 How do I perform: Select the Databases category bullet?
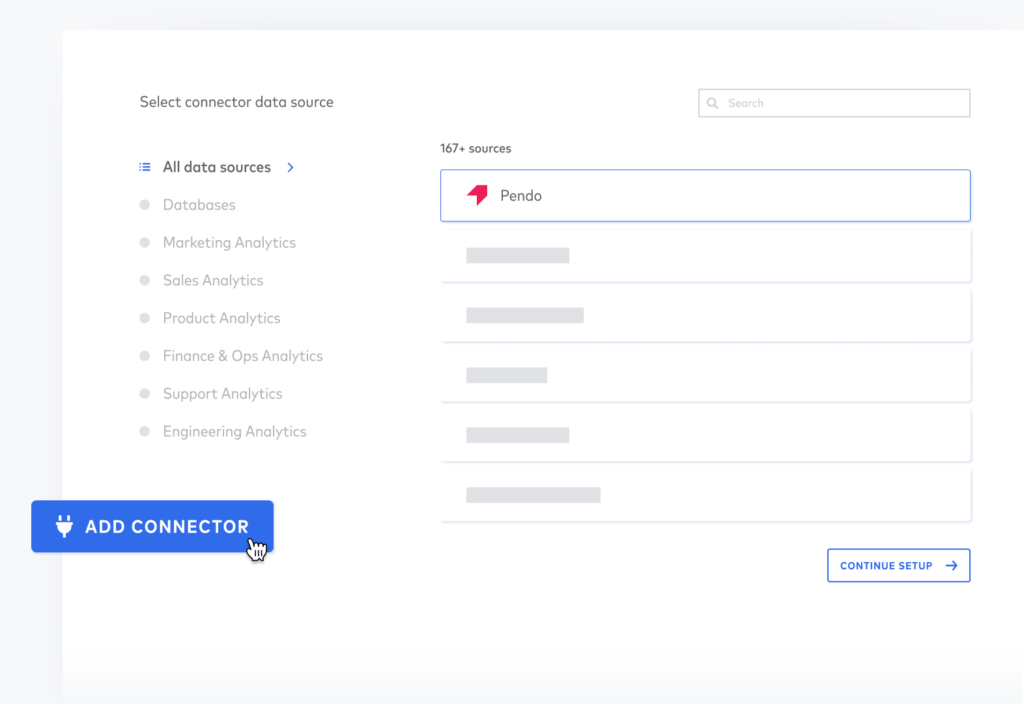[144, 205]
